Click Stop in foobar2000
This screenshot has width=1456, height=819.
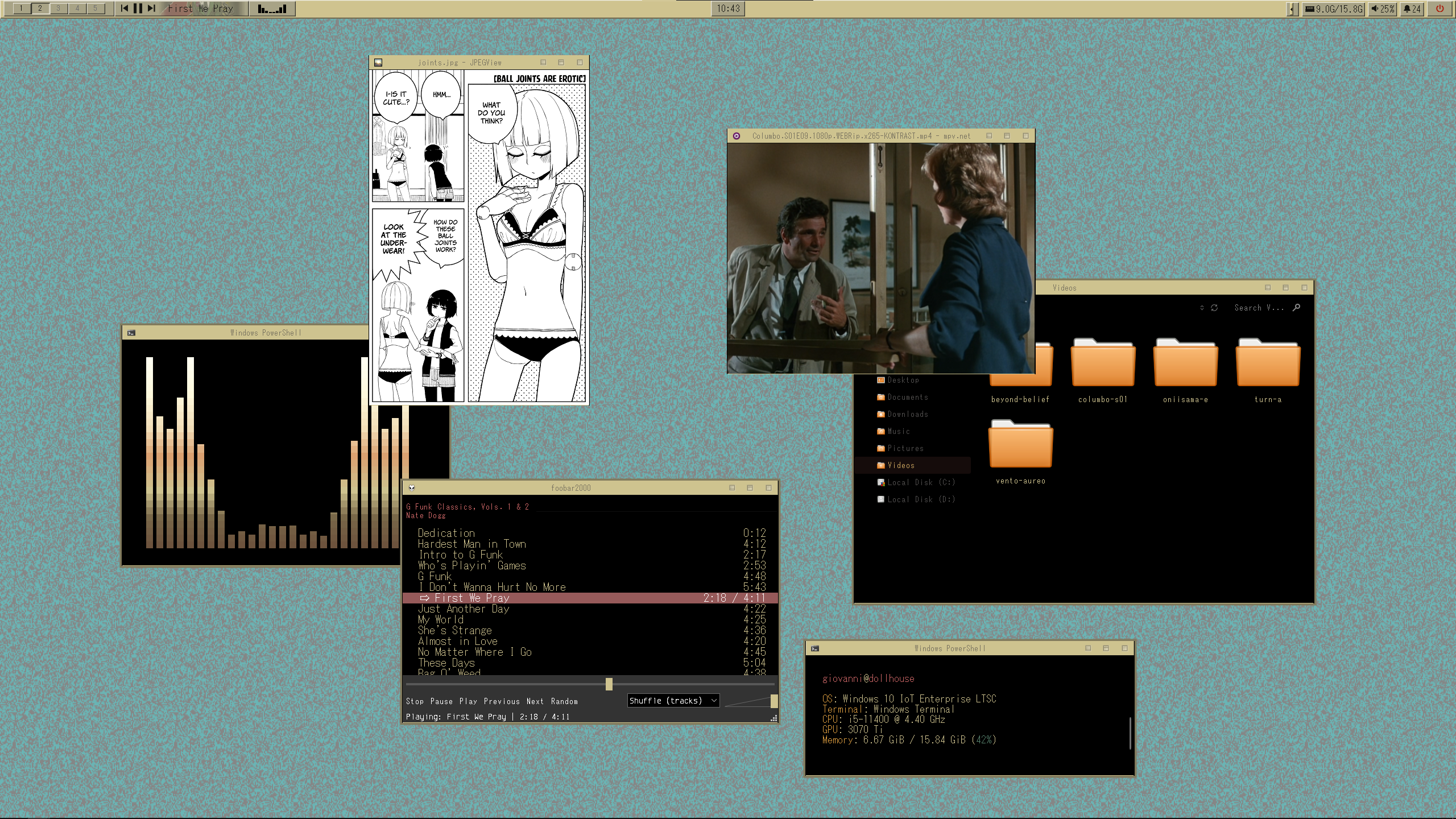pyautogui.click(x=415, y=701)
